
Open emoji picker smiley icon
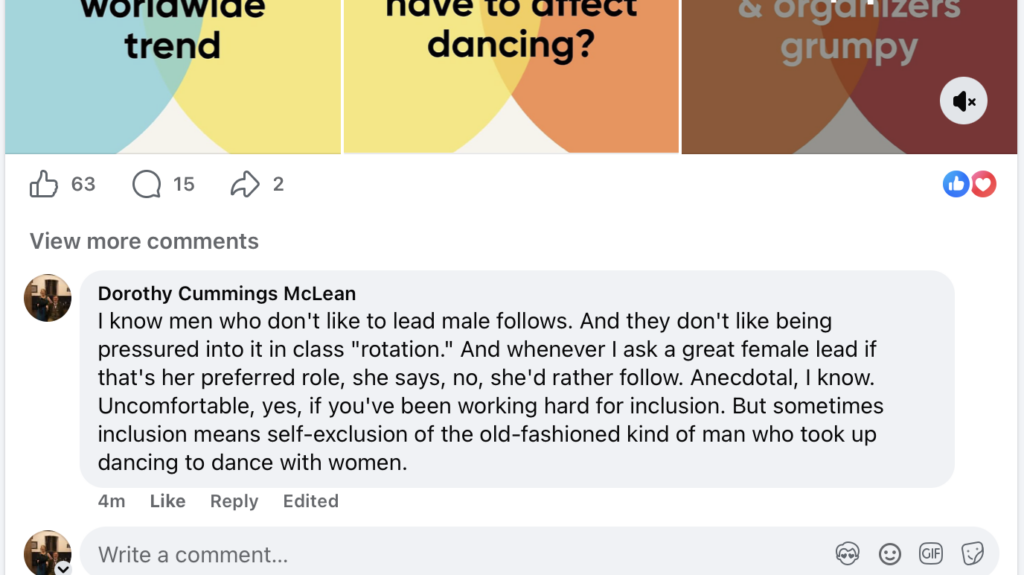889,554
